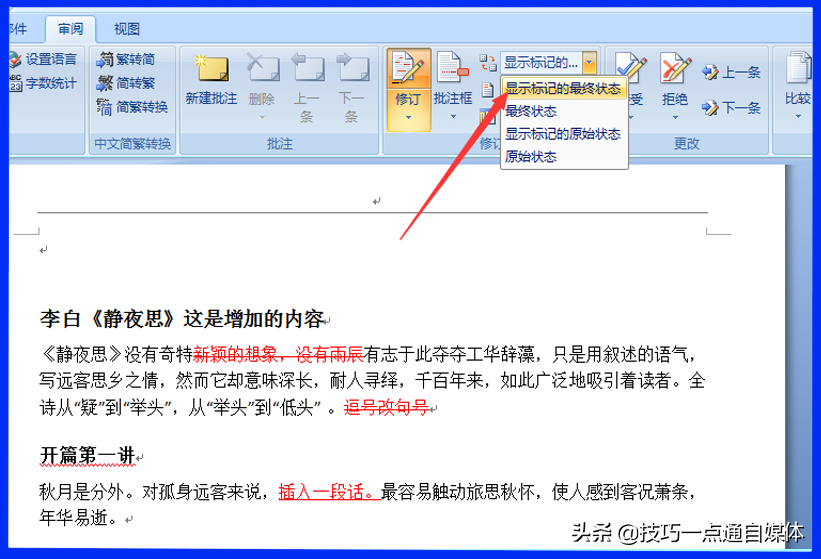Image resolution: width=821 pixels, height=559 pixels.
Task: Click the display-for-review icon beside 显示标记的 box
Action: (x=488, y=62)
